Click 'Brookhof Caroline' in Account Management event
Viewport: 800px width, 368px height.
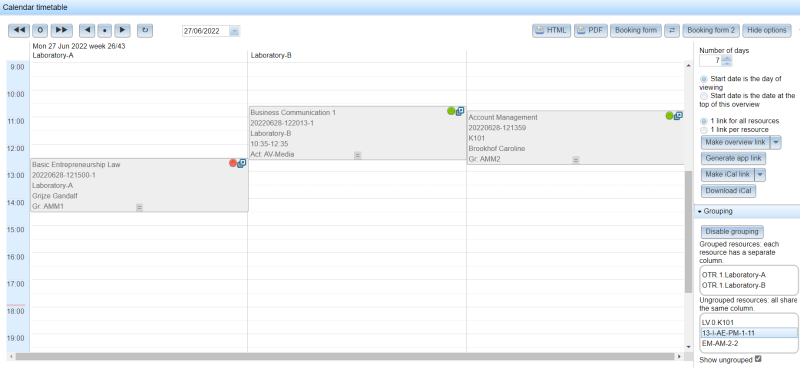tap(497, 149)
